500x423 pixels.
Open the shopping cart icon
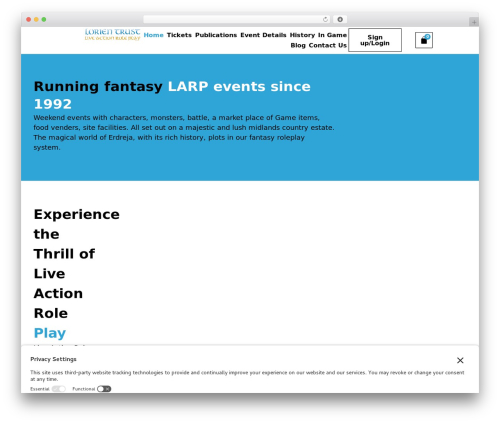(x=424, y=40)
